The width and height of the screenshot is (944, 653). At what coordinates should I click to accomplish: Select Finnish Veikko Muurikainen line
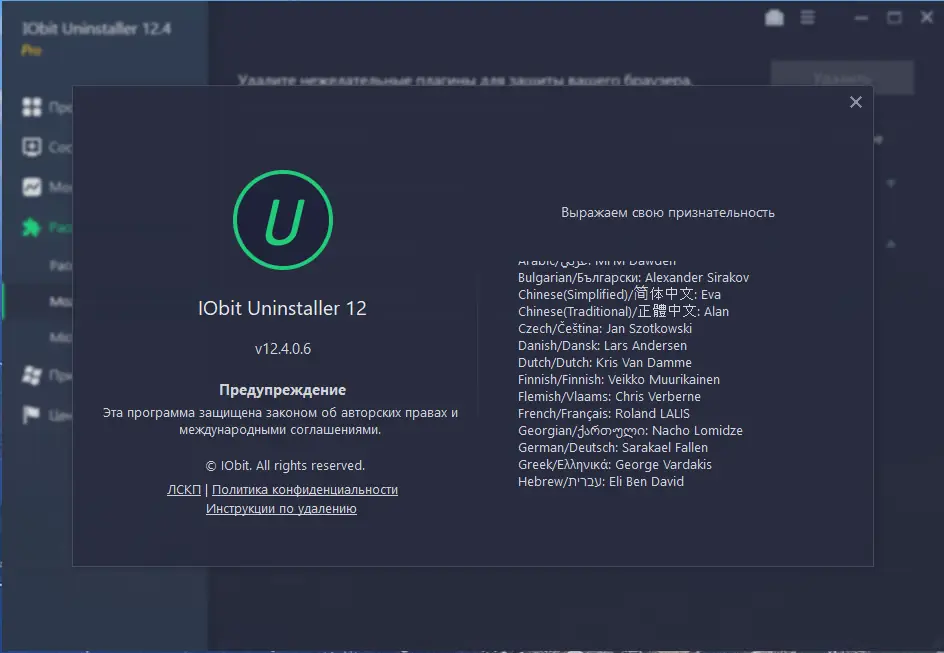point(618,380)
